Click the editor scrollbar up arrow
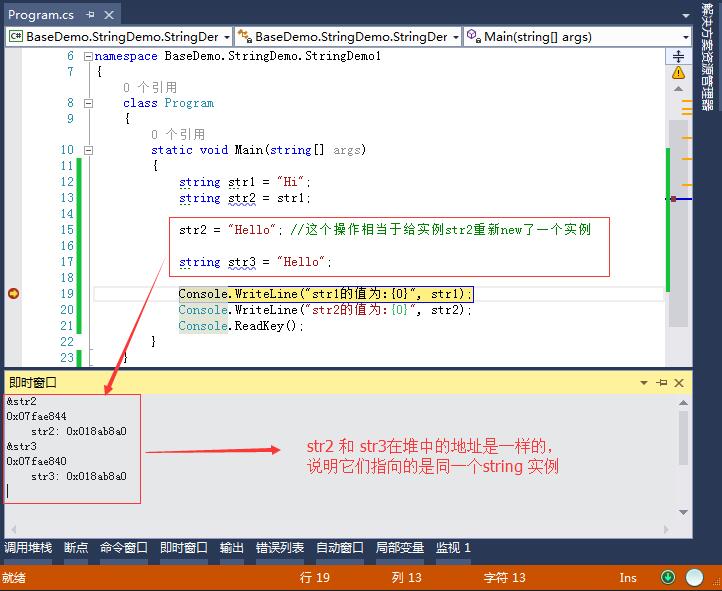This screenshot has width=722, height=591. tap(678, 89)
